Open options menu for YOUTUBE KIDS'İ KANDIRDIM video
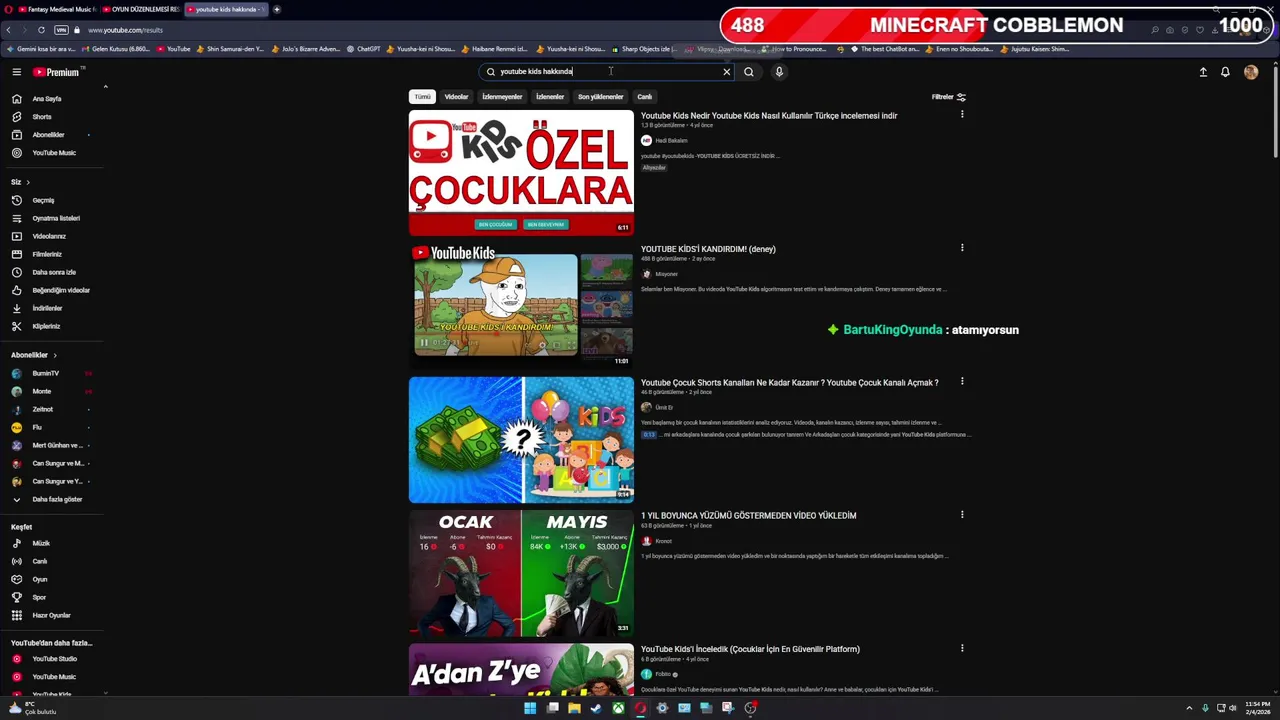Image resolution: width=1280 pixels, height=720 pixels. coord(962,248)
